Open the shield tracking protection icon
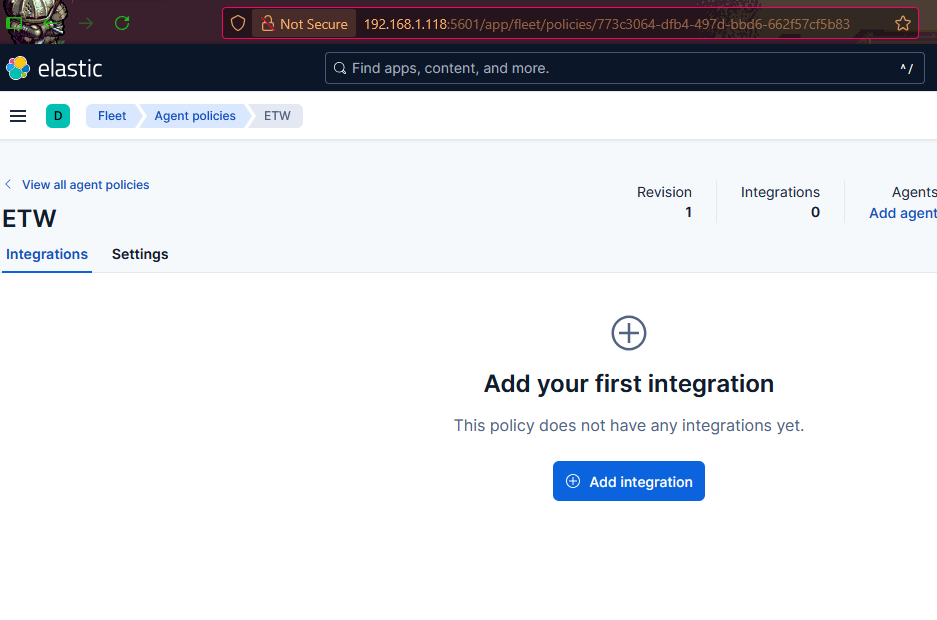This screenshot has height=620, width=937. [x=238, y=23]
